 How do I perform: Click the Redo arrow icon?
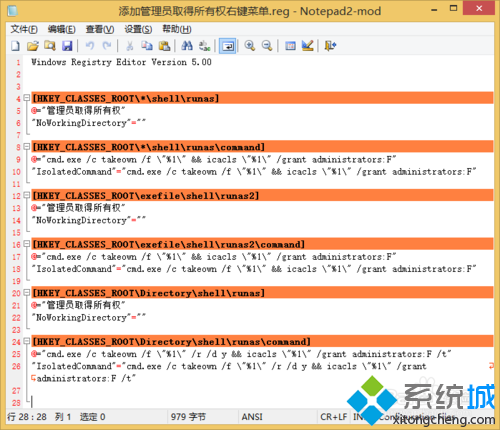pyautogui.click(x=107, y=46)
